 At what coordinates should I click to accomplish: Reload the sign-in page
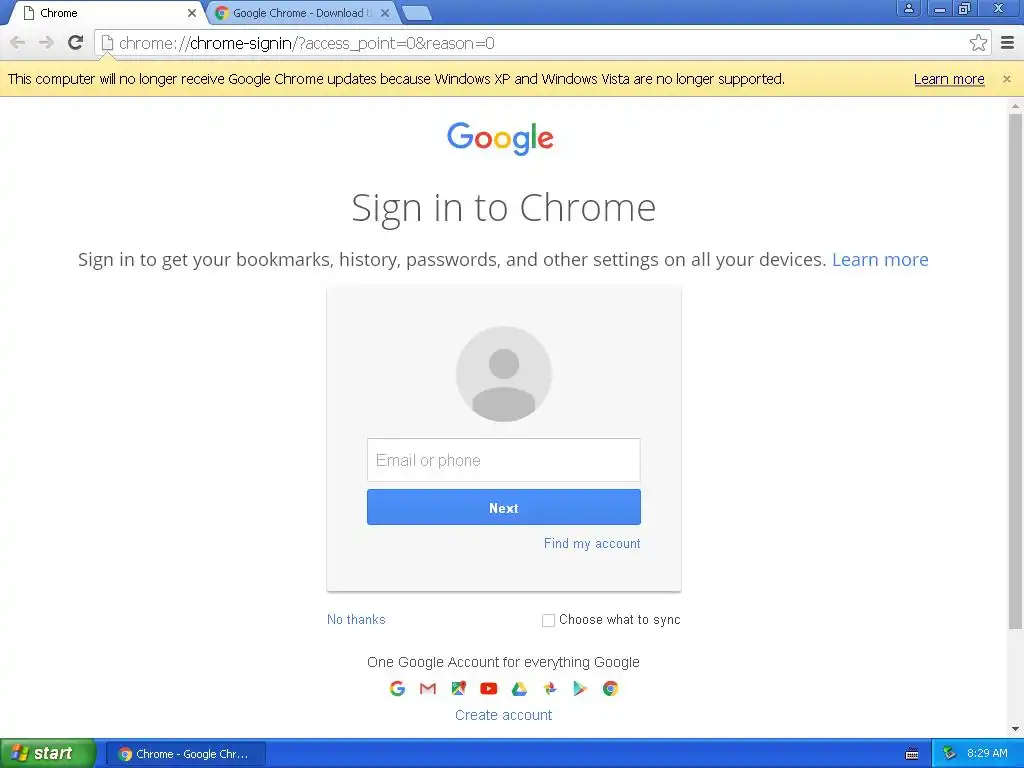coord(76,42)
